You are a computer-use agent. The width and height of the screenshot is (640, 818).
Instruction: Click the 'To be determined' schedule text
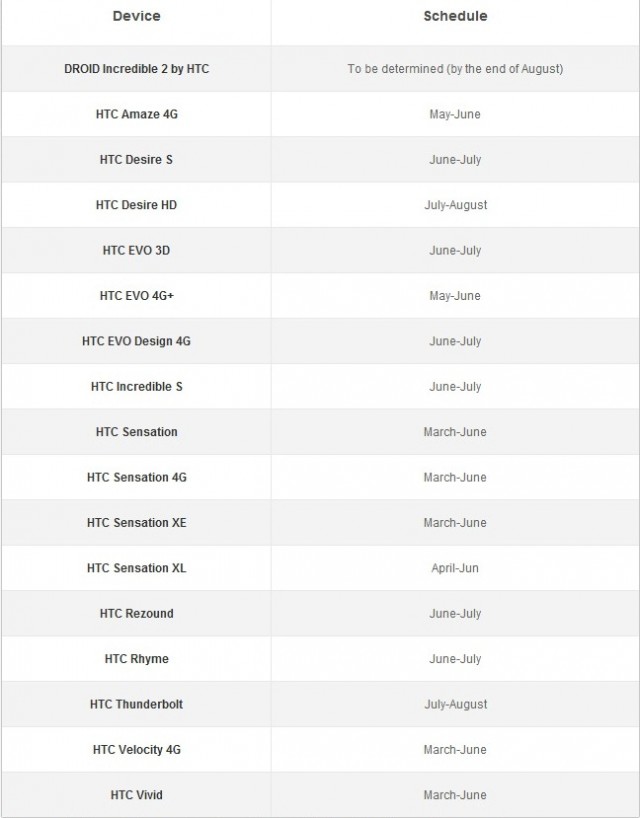click(x=455, y=69)
